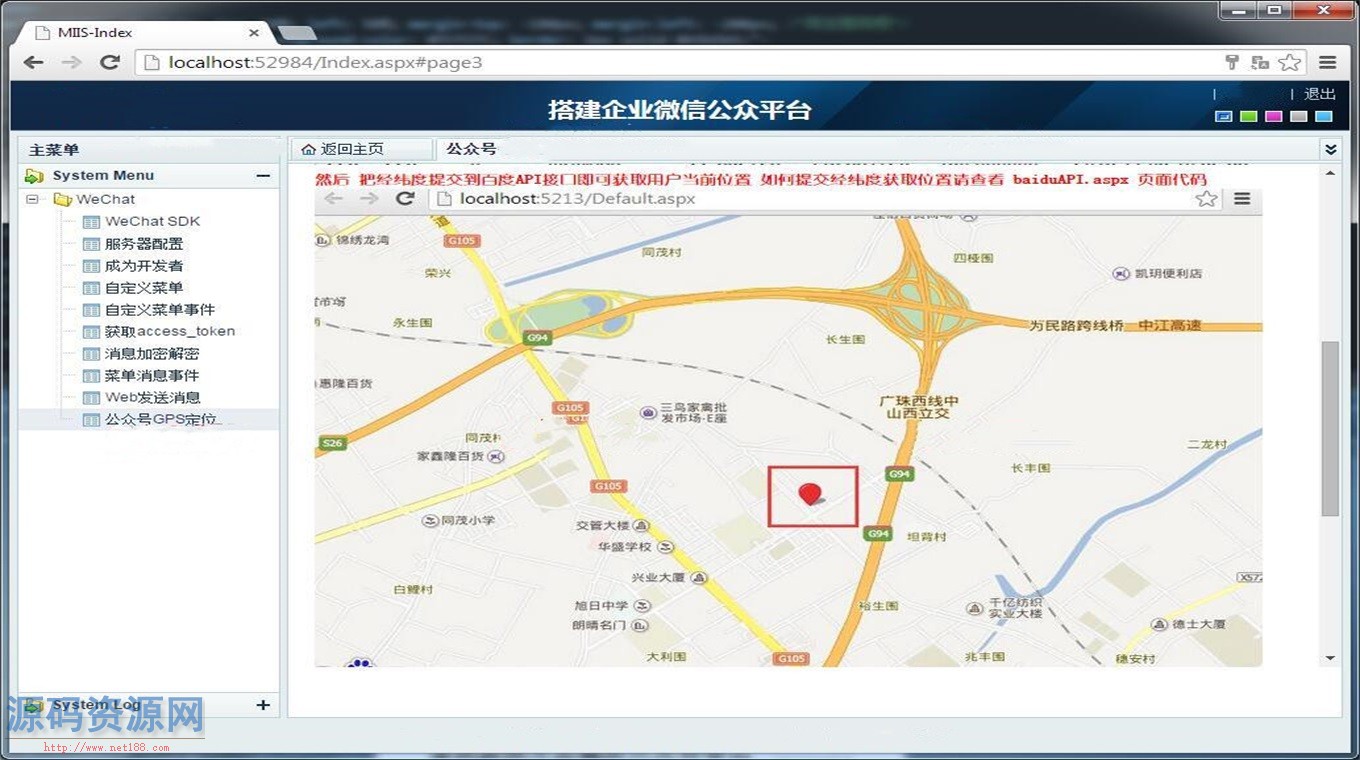Screen dimensions: 1360x760
Task: Click the System Menu title text
Action: point(103,175)
